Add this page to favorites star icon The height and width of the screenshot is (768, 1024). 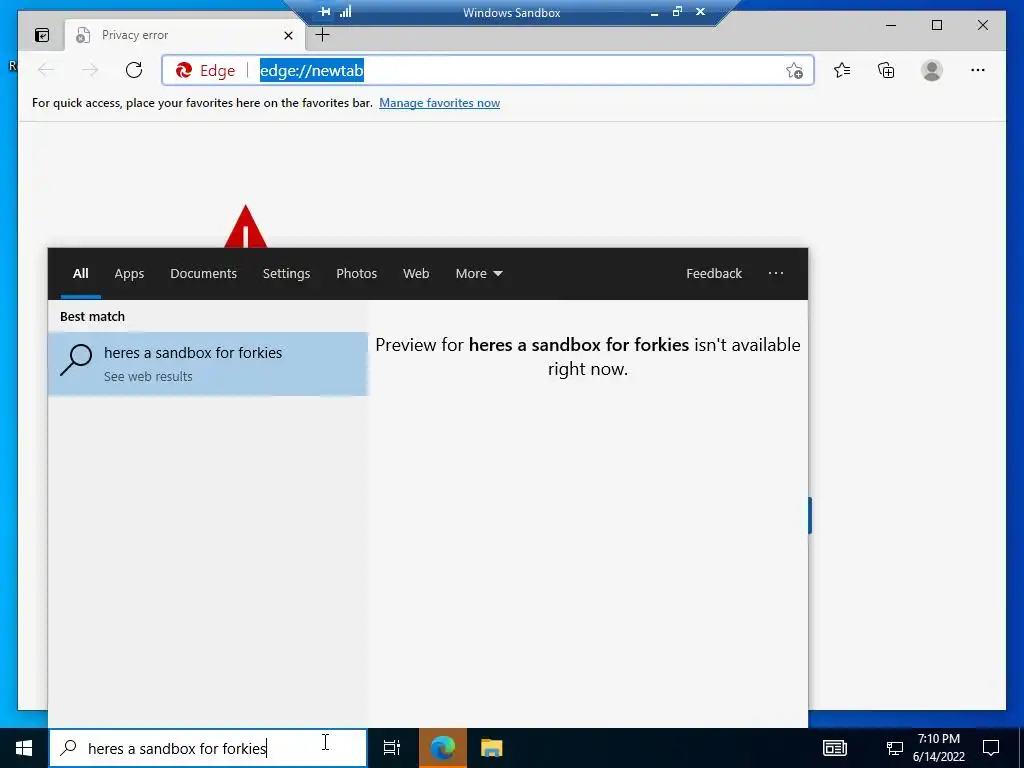tap(794, 71)
